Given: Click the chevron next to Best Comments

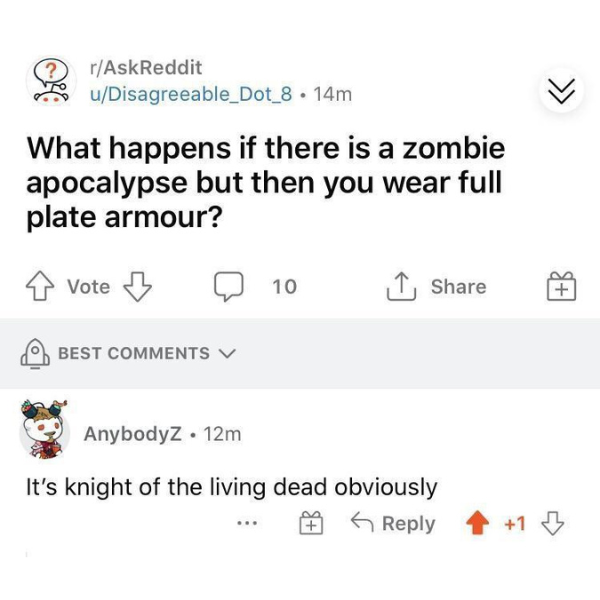Looking at the screenshot, I should pyautogui.click(x=228, y=353).
